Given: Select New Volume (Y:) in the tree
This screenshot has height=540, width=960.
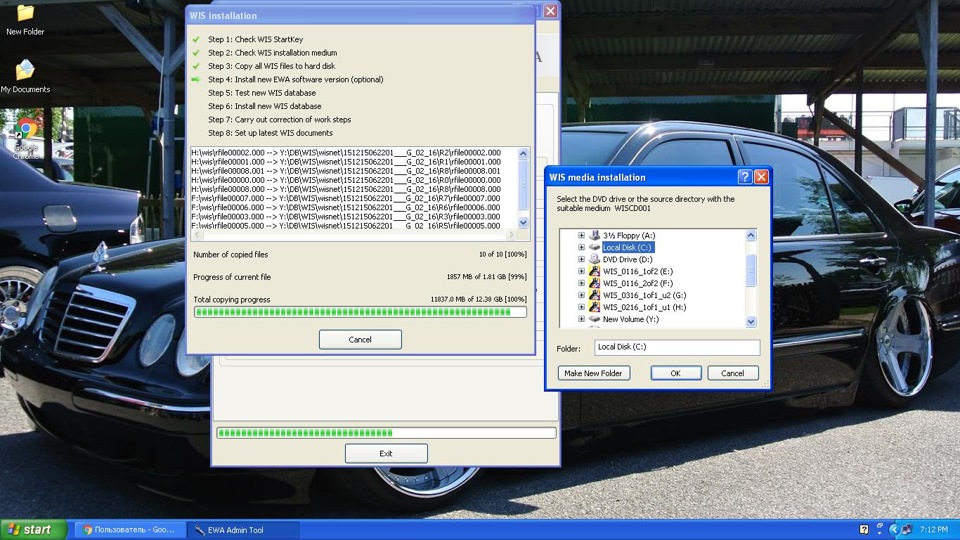Looking at the screenshot, I should 631,319.
